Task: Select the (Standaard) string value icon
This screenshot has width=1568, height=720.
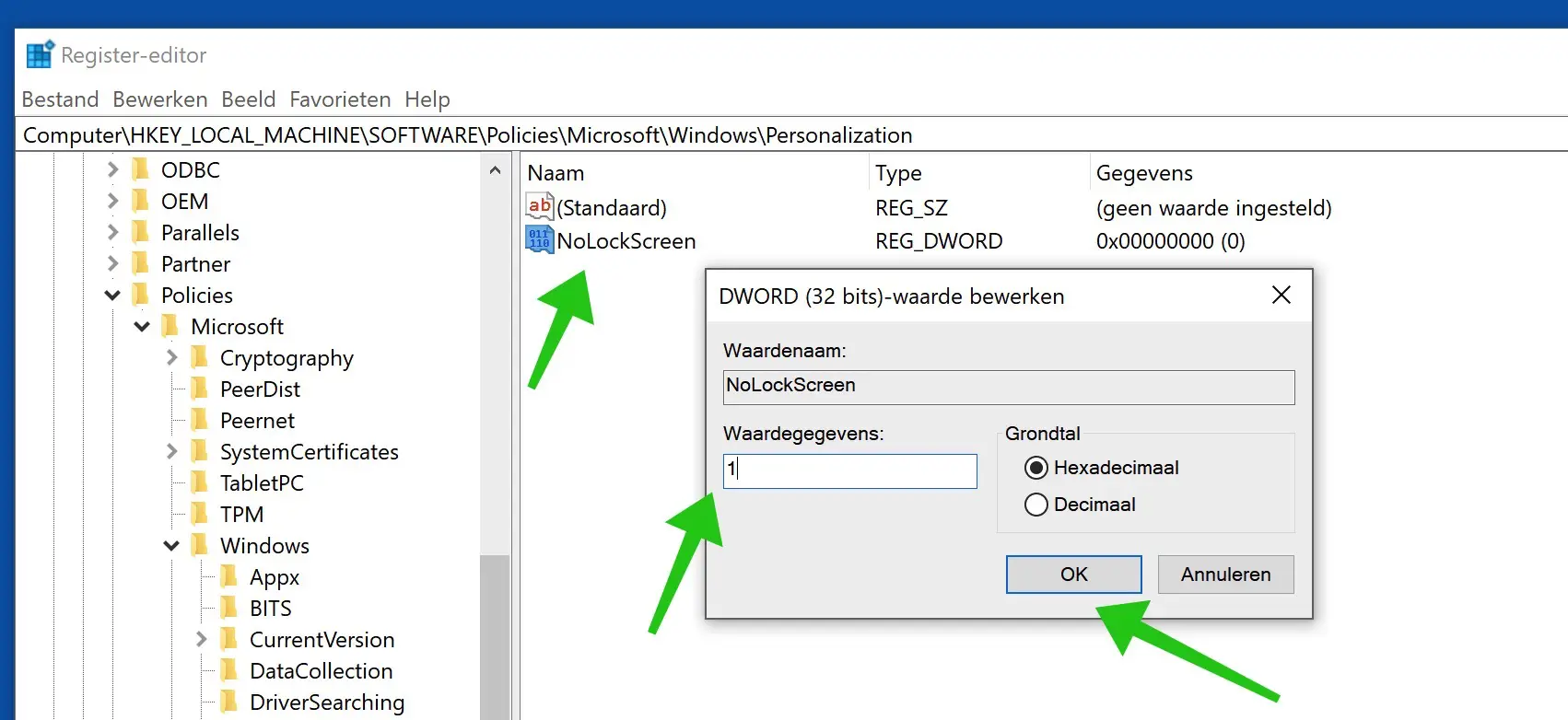Action: (x=540, y=206)
